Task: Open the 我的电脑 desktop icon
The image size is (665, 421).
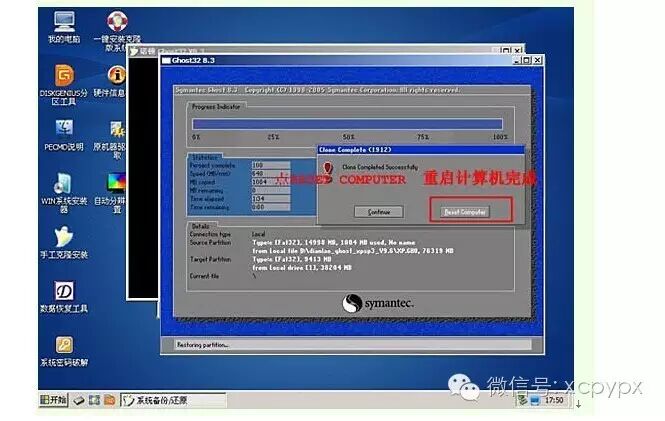Action: 64,27
